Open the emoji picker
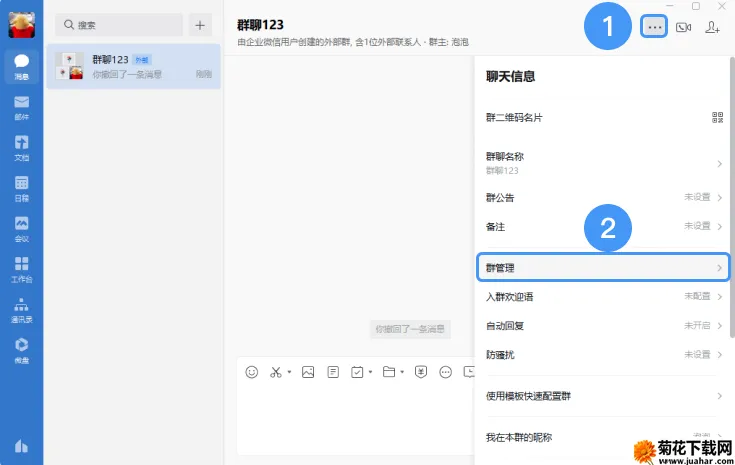The image size is (735, 465). click(252, 372)
